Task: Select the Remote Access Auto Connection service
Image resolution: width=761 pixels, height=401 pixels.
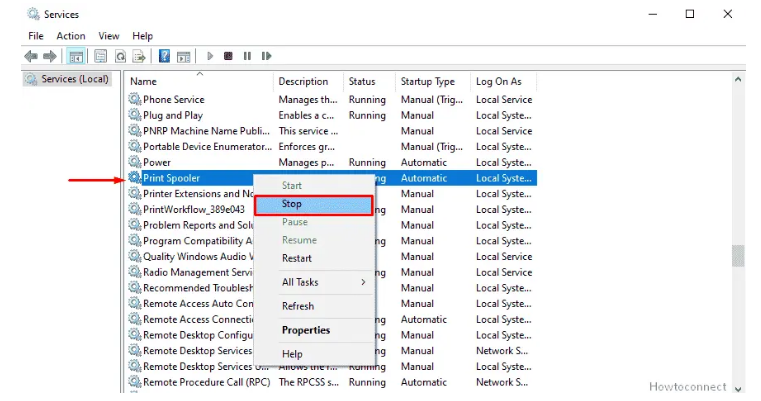Action: [x=198, y=303]
